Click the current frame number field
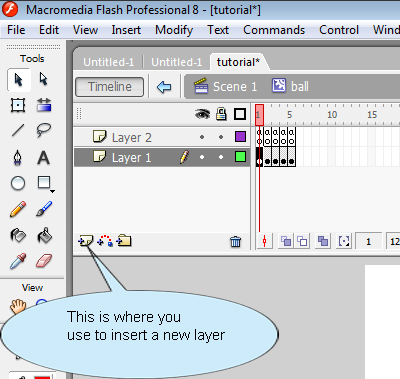This screenshot has width=400, height=379. click(369, 241)
